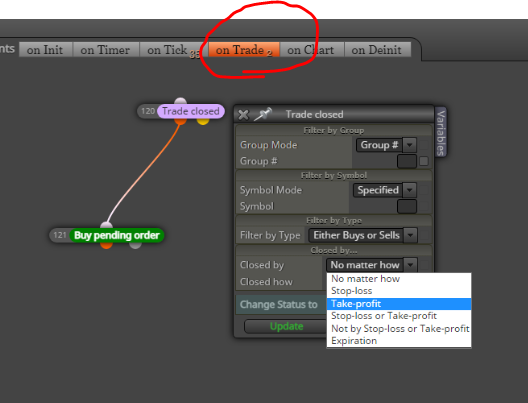Viewport: 528px width, 403px height.
Task: Toggle the checkbox beside Symbol Mode
Action: tap(424, 190)
